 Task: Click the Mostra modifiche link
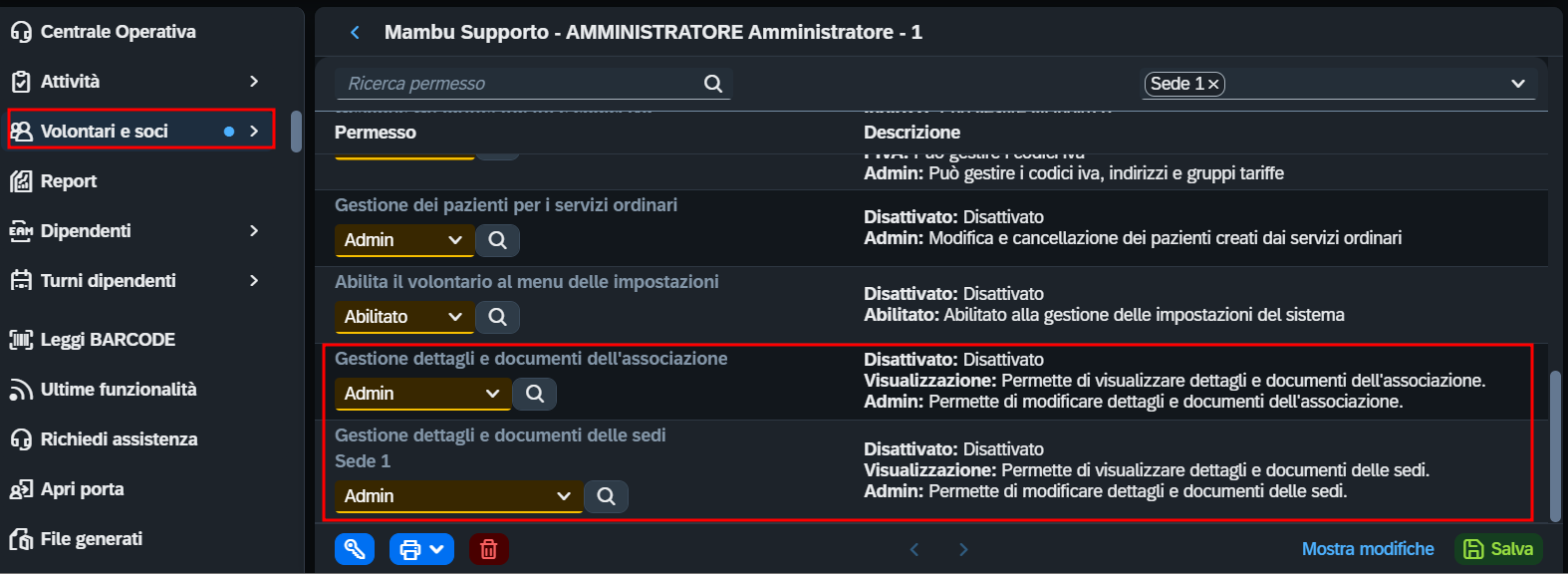pyautogui.click(x=1368, y=549)
